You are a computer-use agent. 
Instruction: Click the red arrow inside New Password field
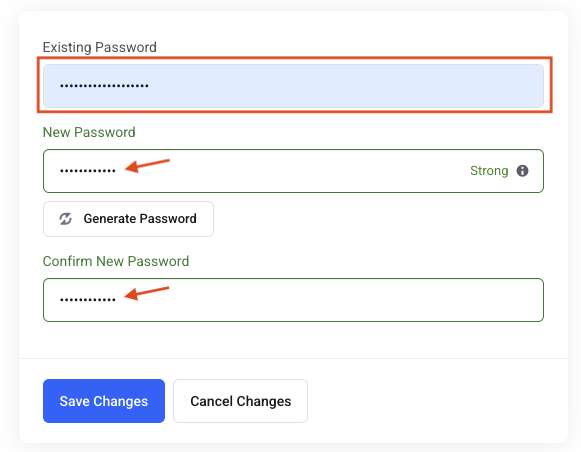147,166
